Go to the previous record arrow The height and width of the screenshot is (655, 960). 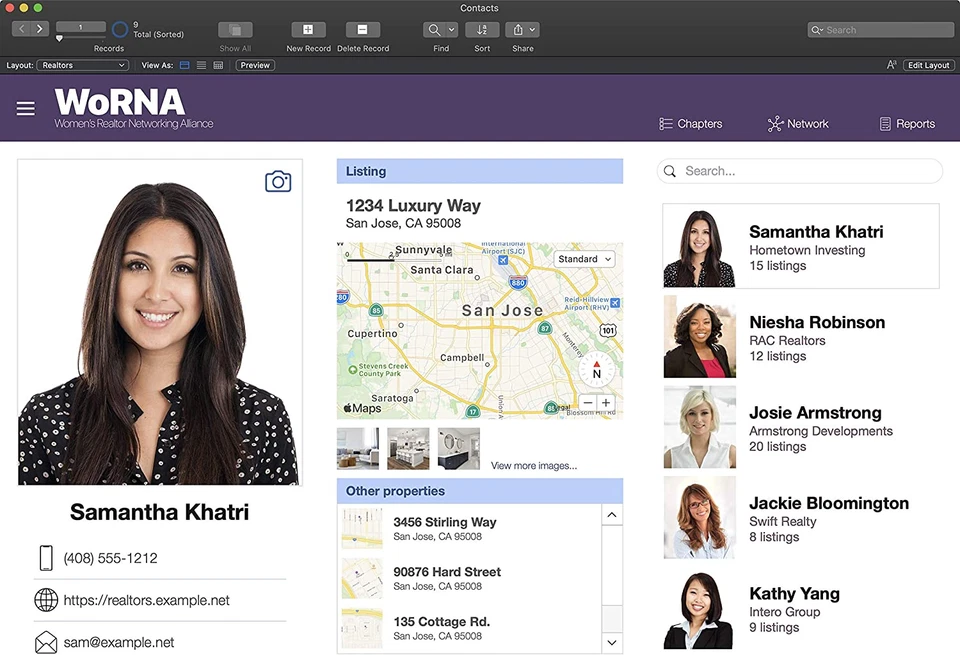pyautogui.click(x=21, y=29)
